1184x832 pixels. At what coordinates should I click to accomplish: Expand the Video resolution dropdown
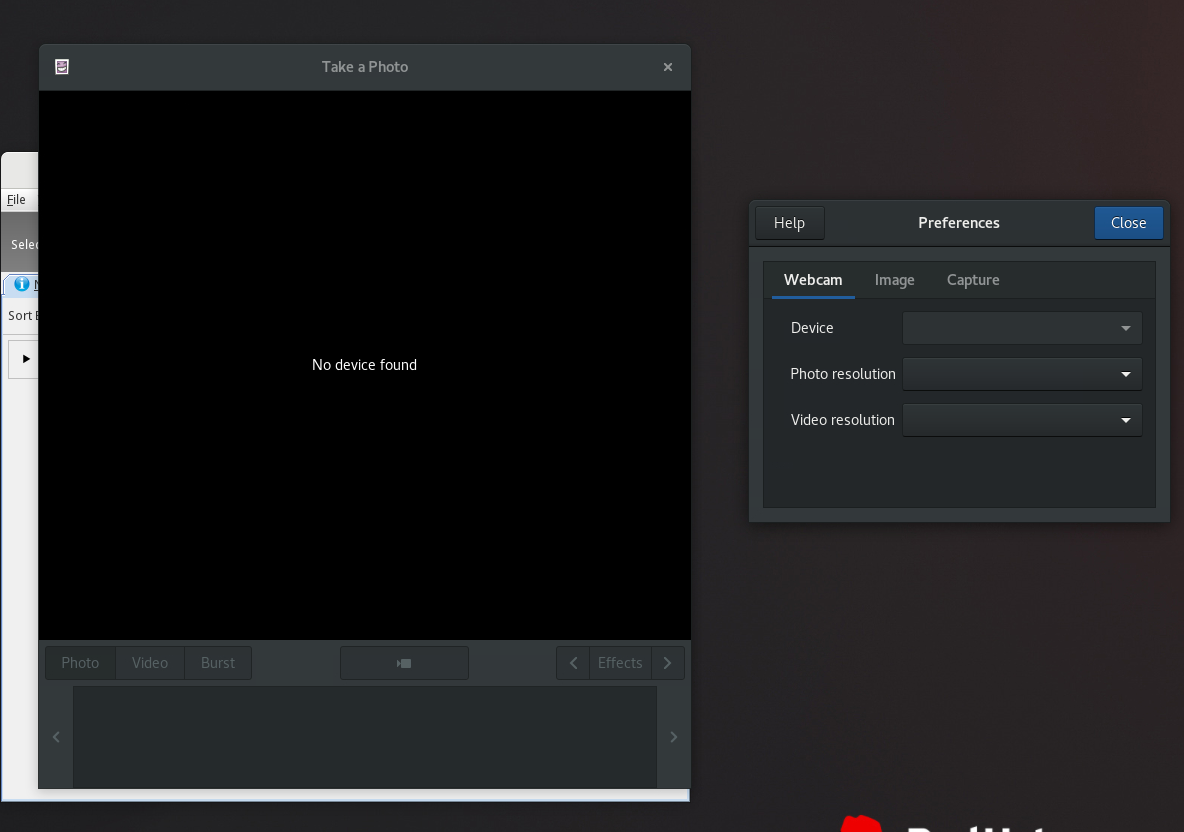1021,420
